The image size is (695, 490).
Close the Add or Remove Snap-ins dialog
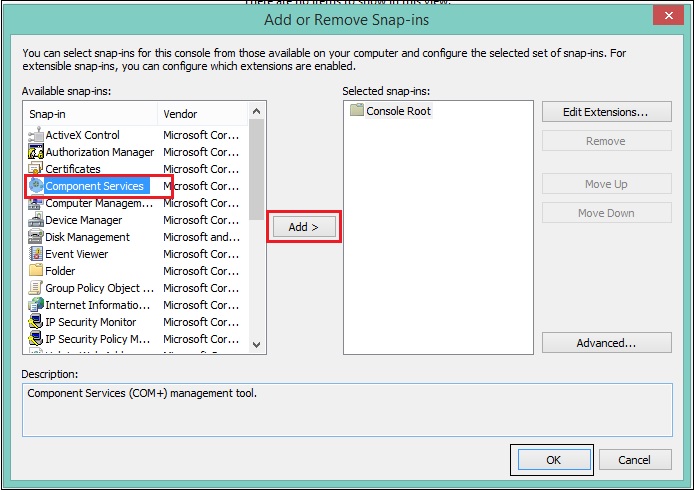pos(668,16)
